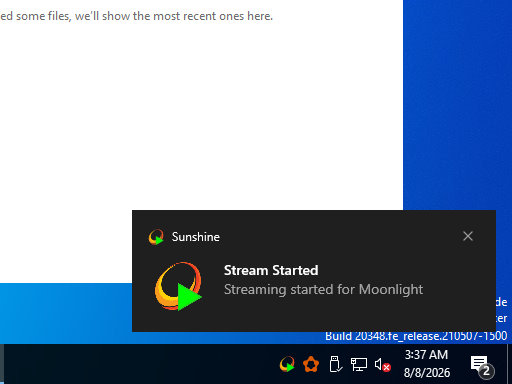
Task: Click the large Sunshine logo in toast
Action: (178, 286)
